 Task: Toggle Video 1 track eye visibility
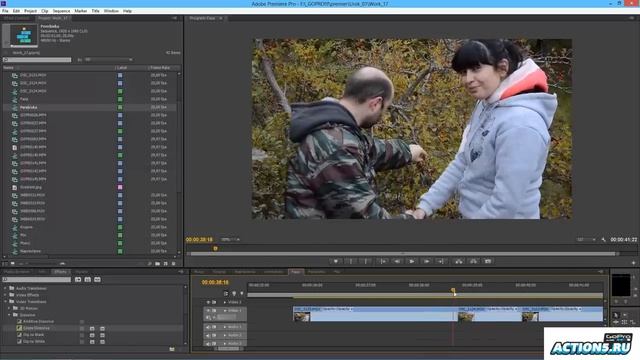208,311
